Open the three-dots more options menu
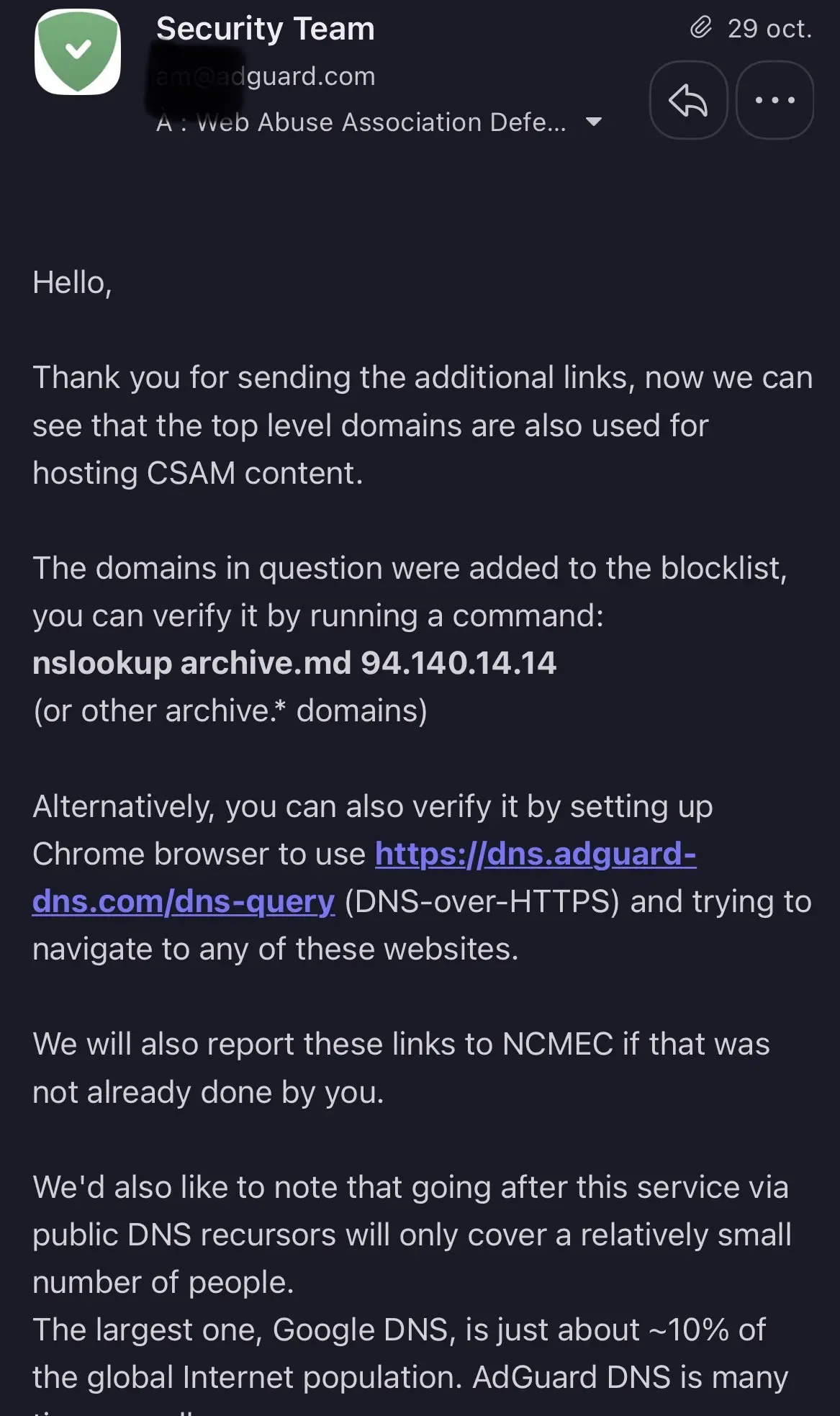 (x=775, y=100)
